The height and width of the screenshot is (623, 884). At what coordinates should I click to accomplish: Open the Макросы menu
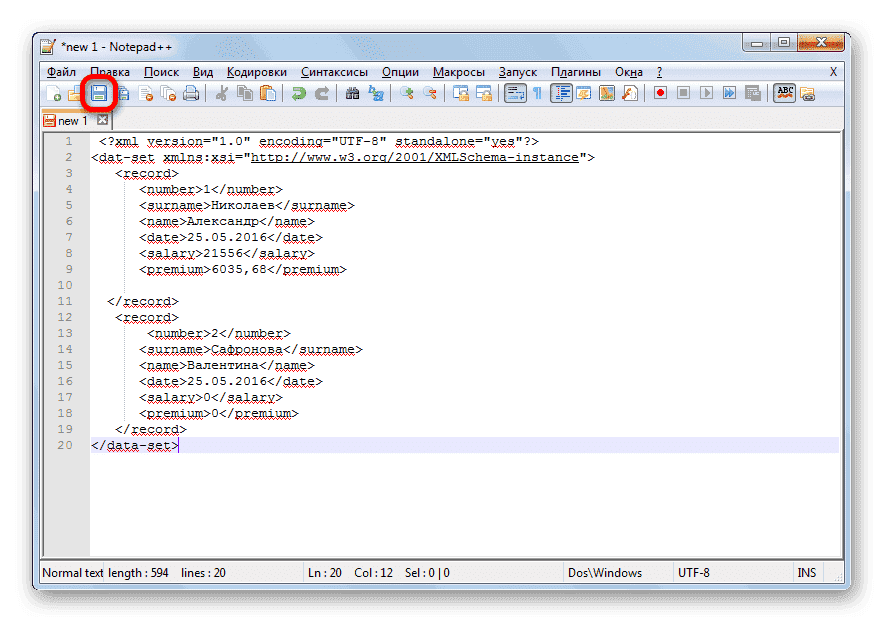tap(458, 72)
